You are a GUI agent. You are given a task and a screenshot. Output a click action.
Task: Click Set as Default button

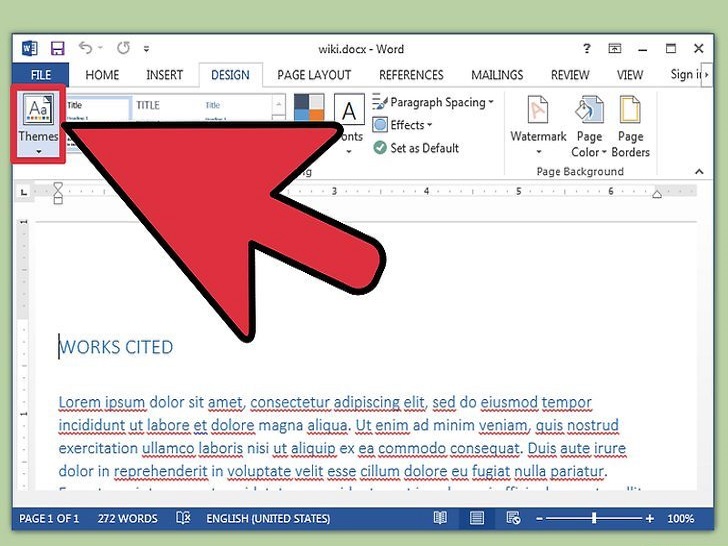point(416,148)
